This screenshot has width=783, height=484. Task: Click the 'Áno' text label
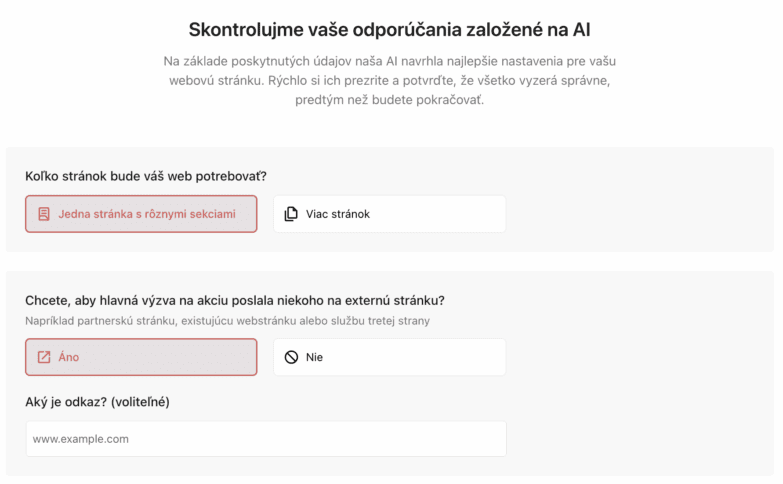point(68,357)
